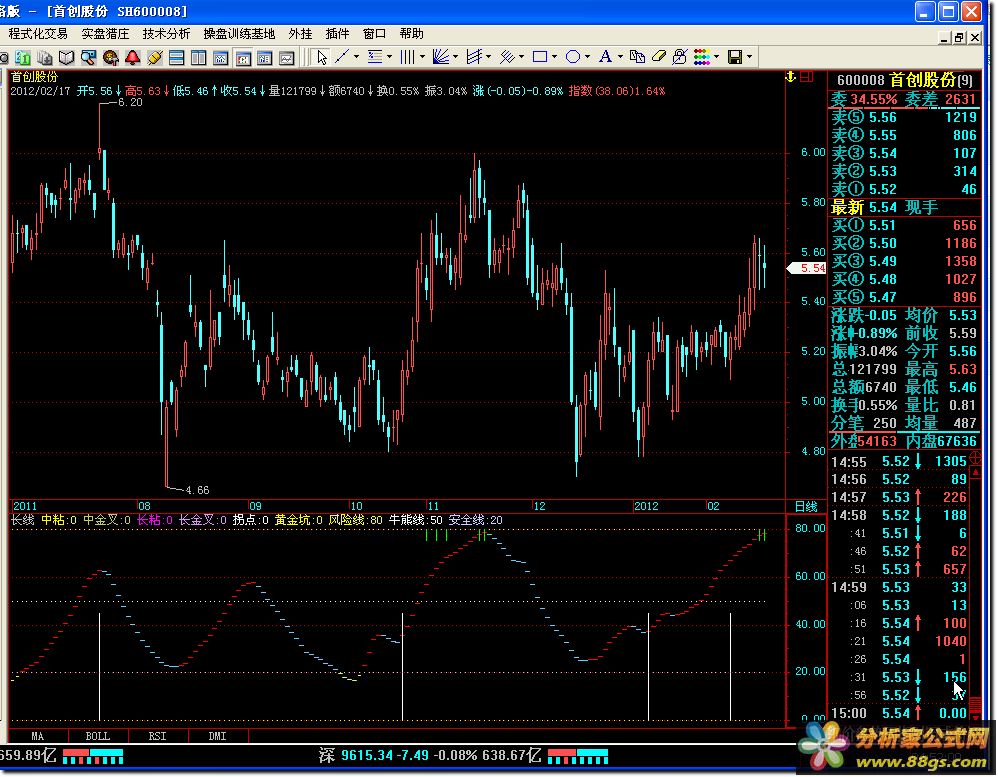Select the horizontal split window layout icon
Viewport: 998px width, 777px height.
(x=176, y=58)
